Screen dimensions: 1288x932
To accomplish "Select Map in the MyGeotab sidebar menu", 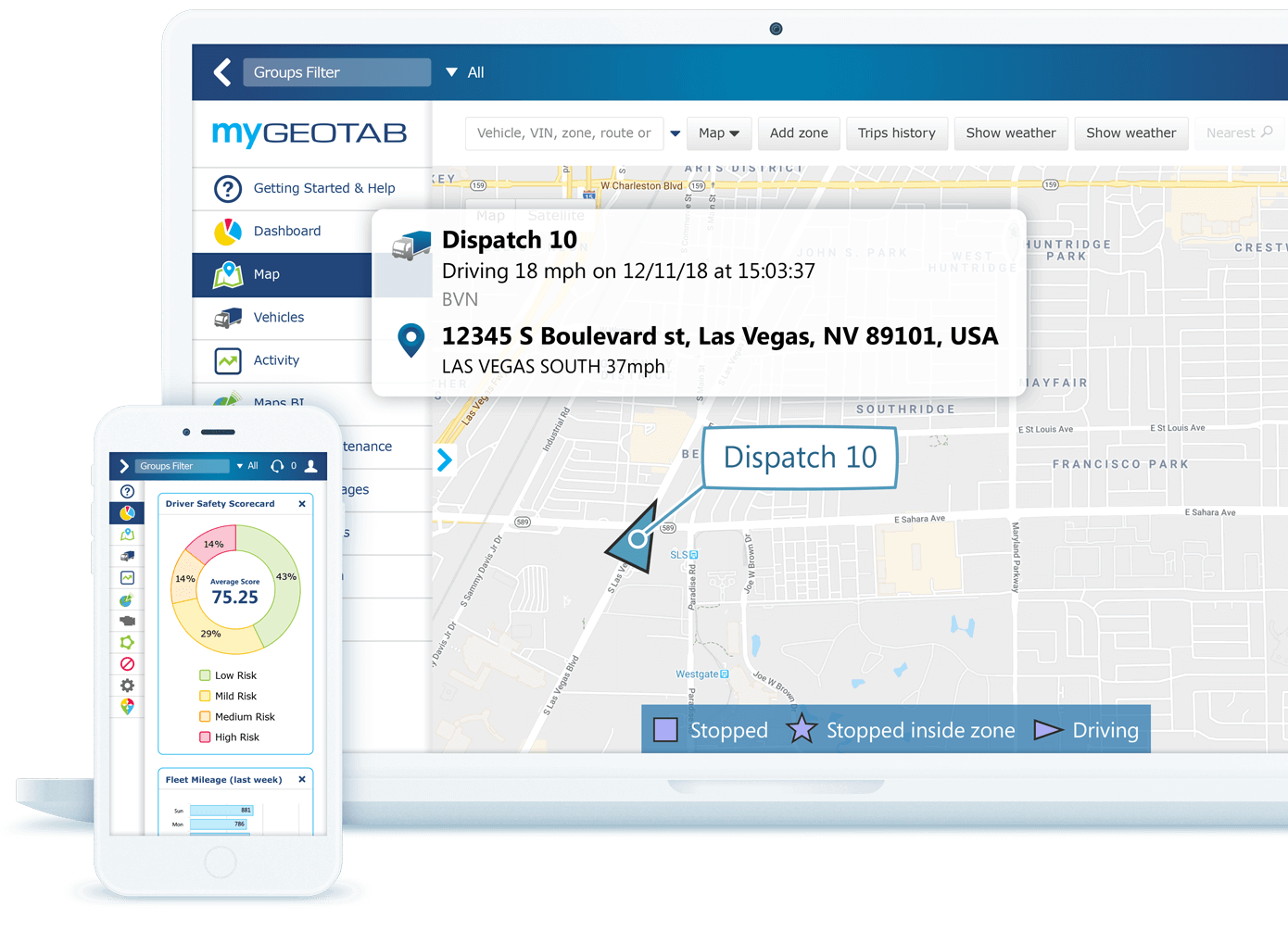I will pos(266,274).
